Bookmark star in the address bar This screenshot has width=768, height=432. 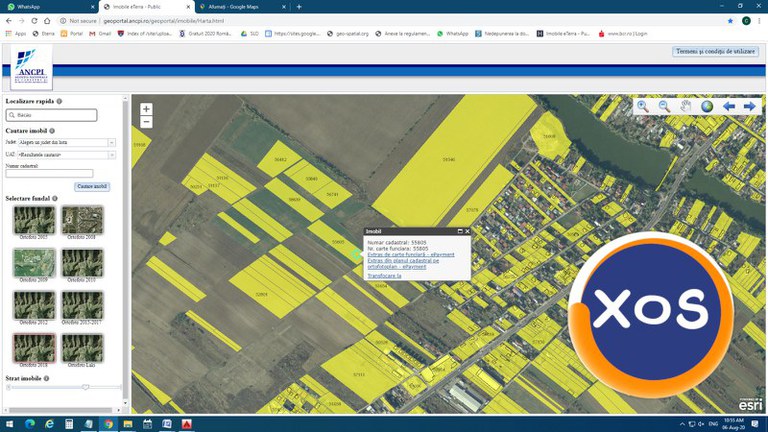click(x=730, y=21)
